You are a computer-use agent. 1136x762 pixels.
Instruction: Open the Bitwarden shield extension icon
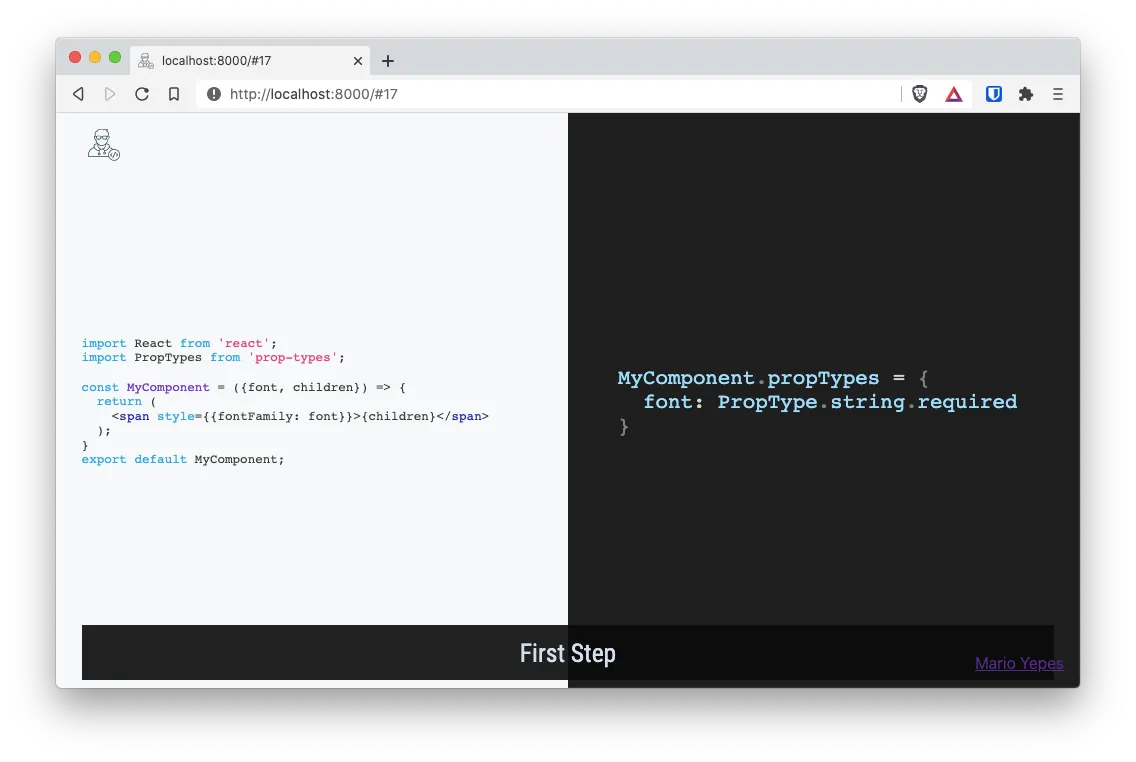pos(993,94)
